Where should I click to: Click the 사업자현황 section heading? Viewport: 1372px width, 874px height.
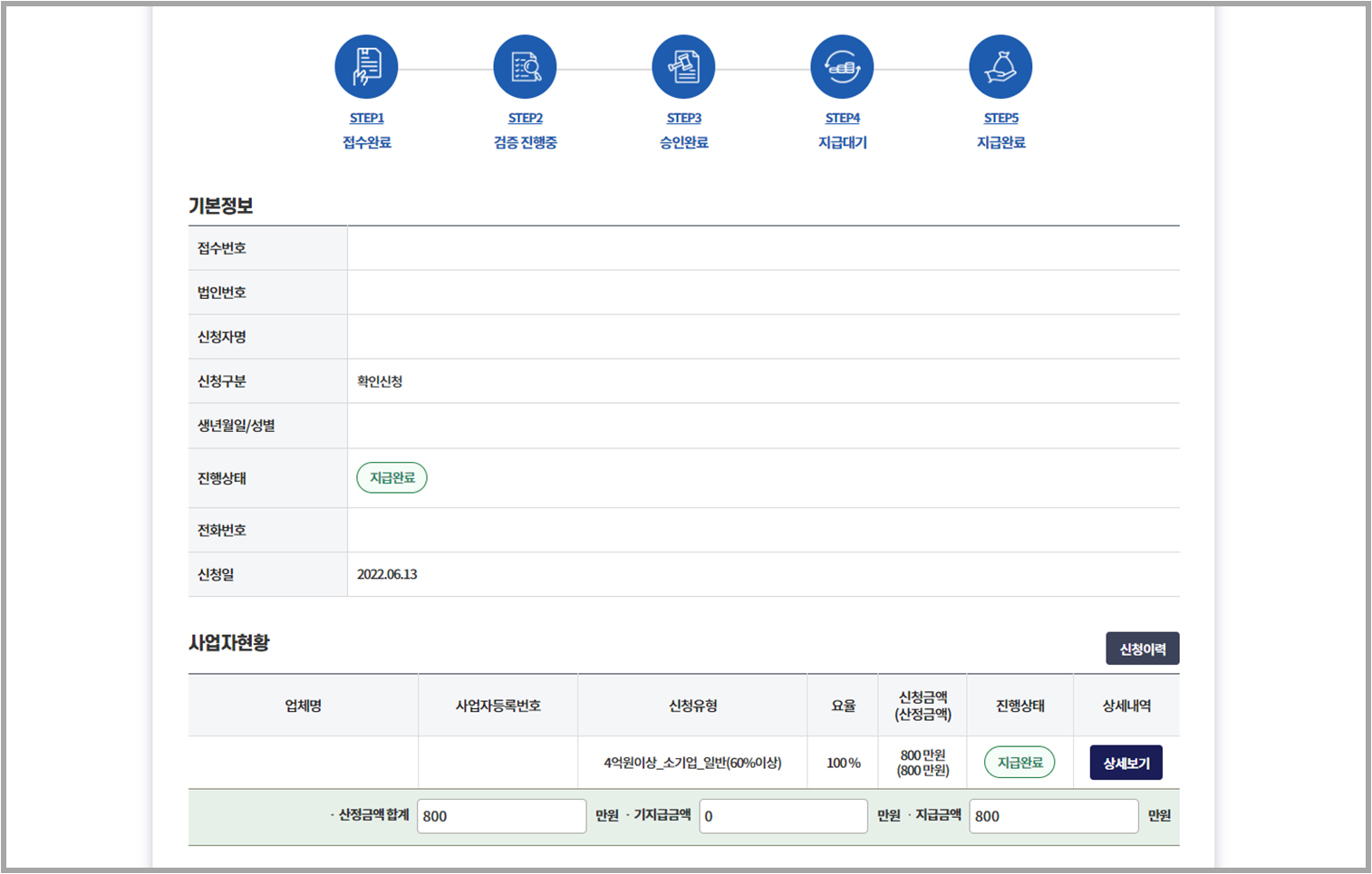(229, 643)
